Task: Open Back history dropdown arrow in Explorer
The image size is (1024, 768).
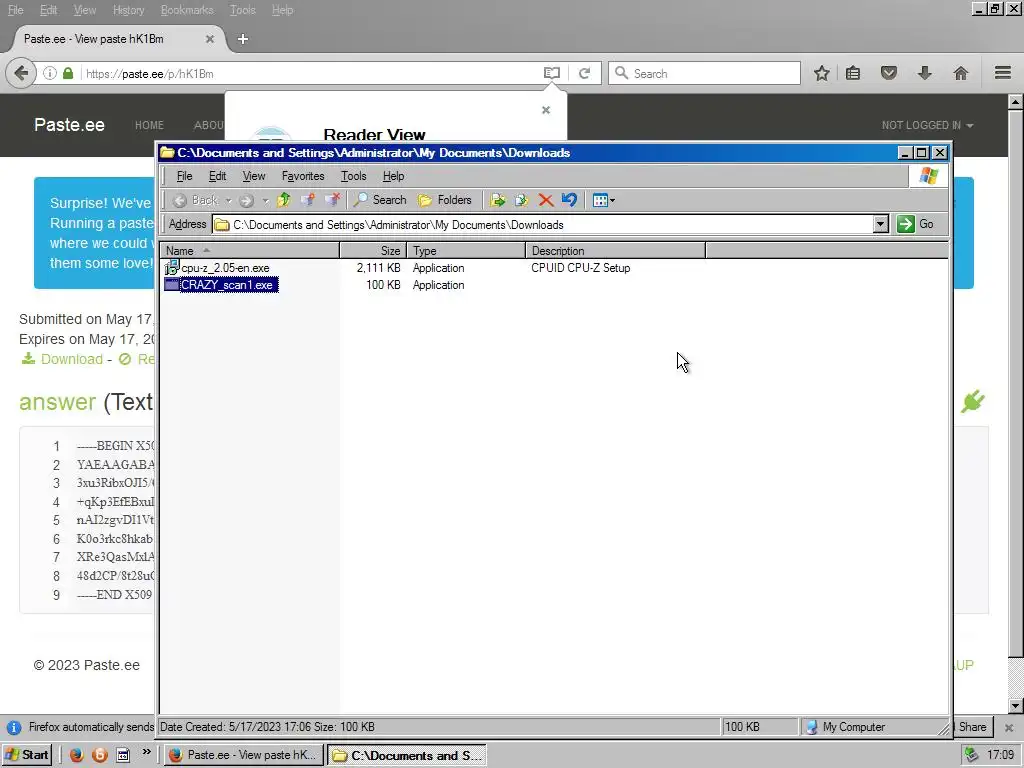Action: coord(229,200)
